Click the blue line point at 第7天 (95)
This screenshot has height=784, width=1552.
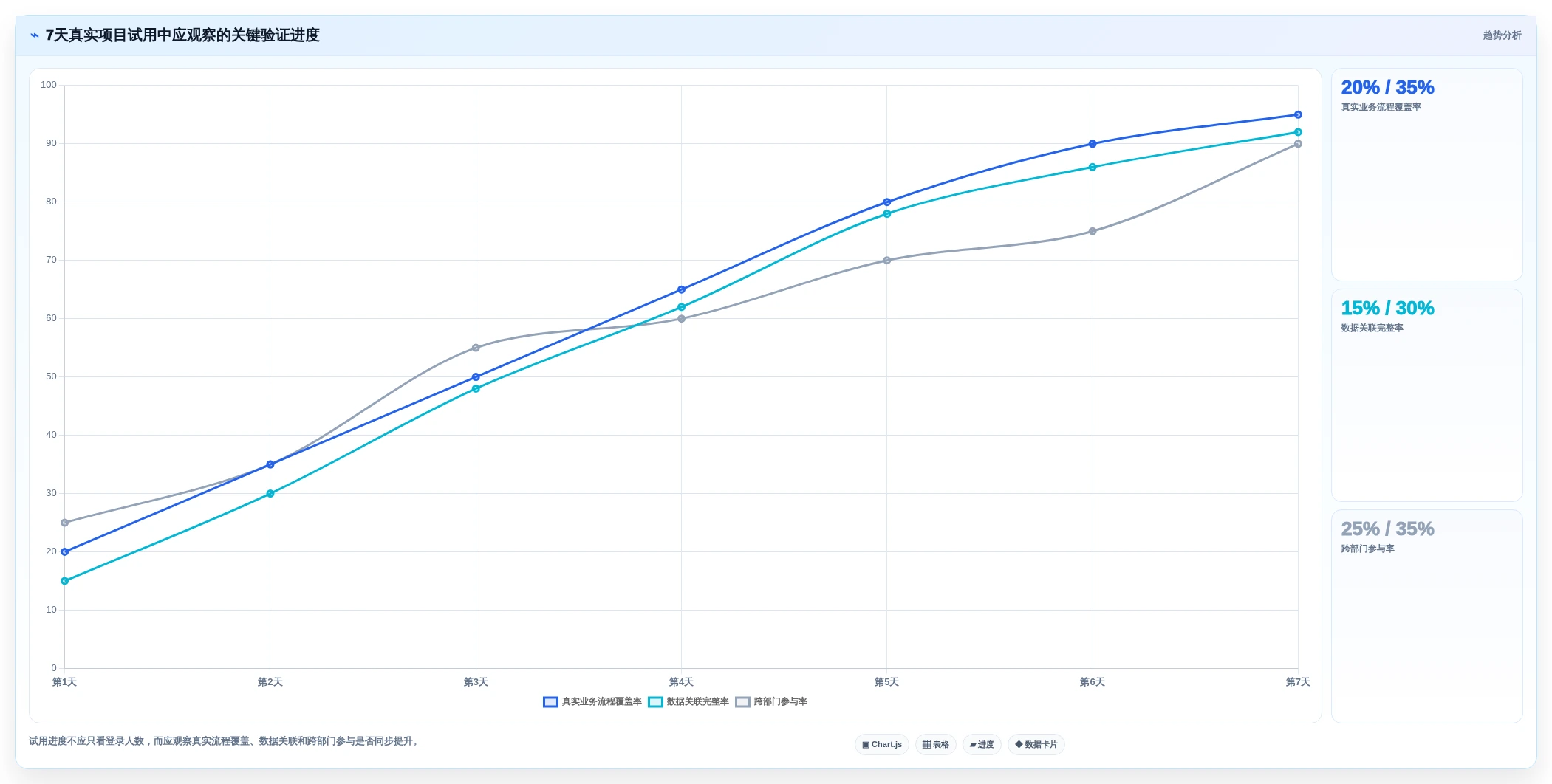tap(1298, 115)
